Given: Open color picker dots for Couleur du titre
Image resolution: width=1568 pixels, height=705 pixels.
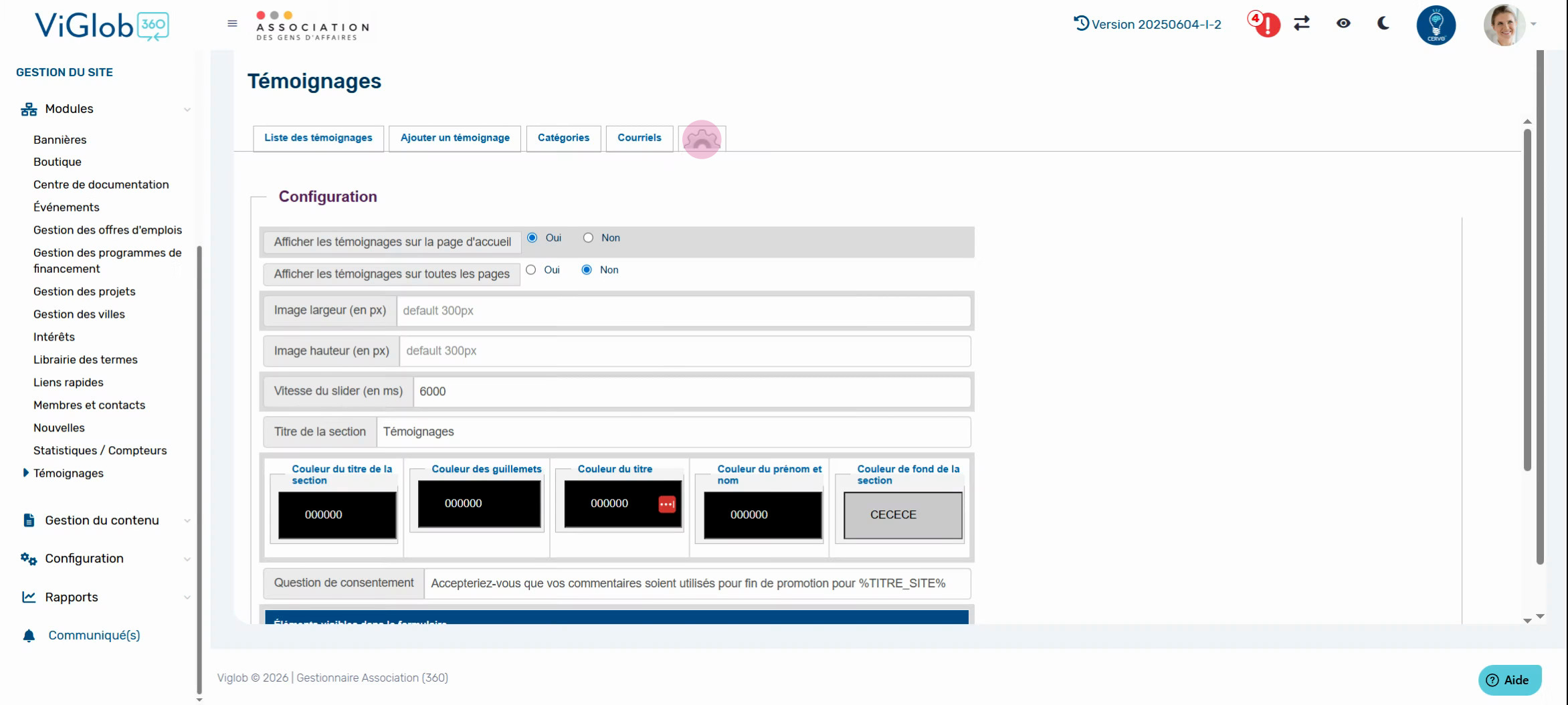Looking at the screenshot, I should 667,504.
